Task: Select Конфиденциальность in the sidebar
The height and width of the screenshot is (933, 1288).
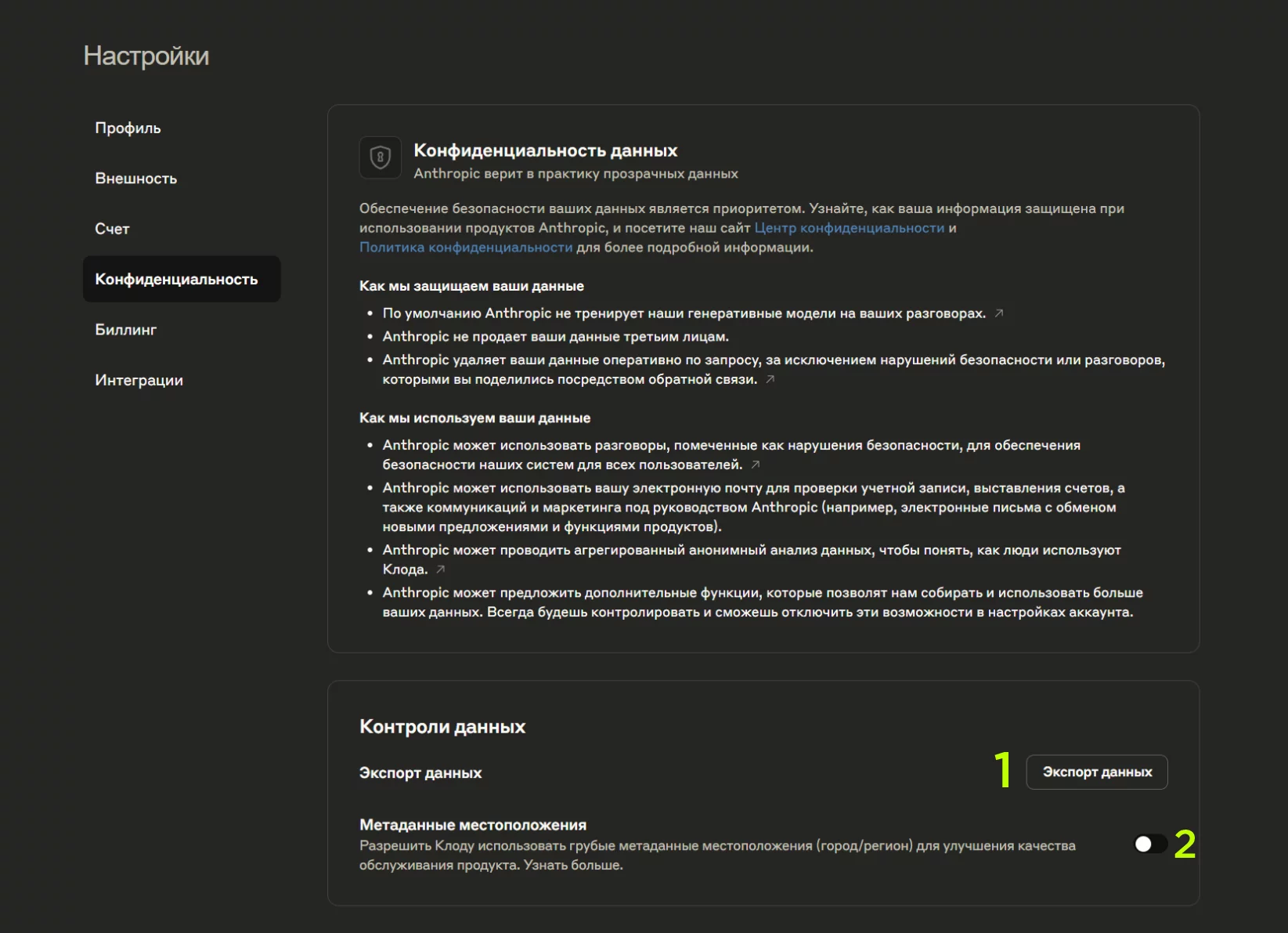Action: tap(176, 279)
